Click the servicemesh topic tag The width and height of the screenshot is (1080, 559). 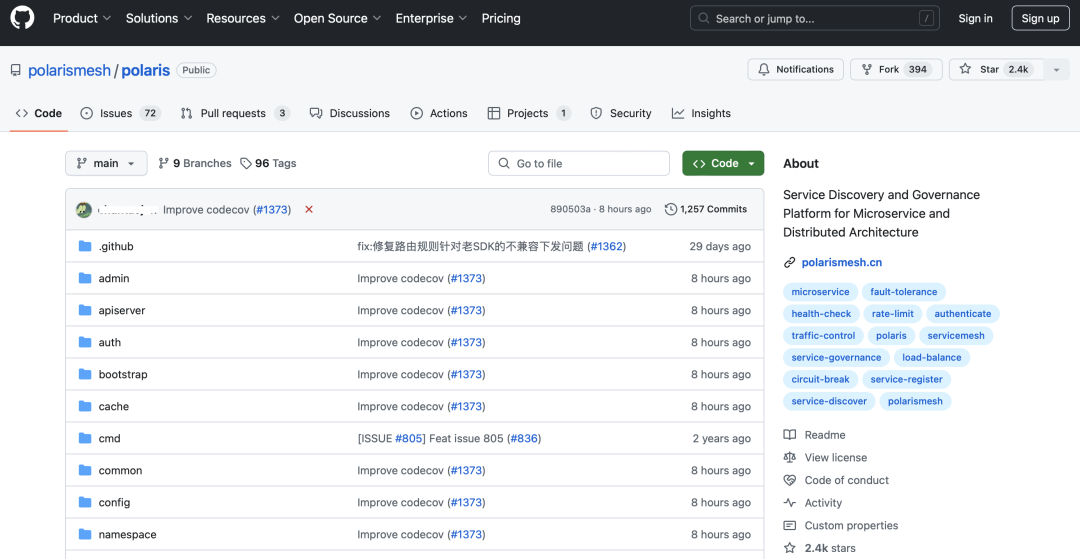tap(956, 336)
